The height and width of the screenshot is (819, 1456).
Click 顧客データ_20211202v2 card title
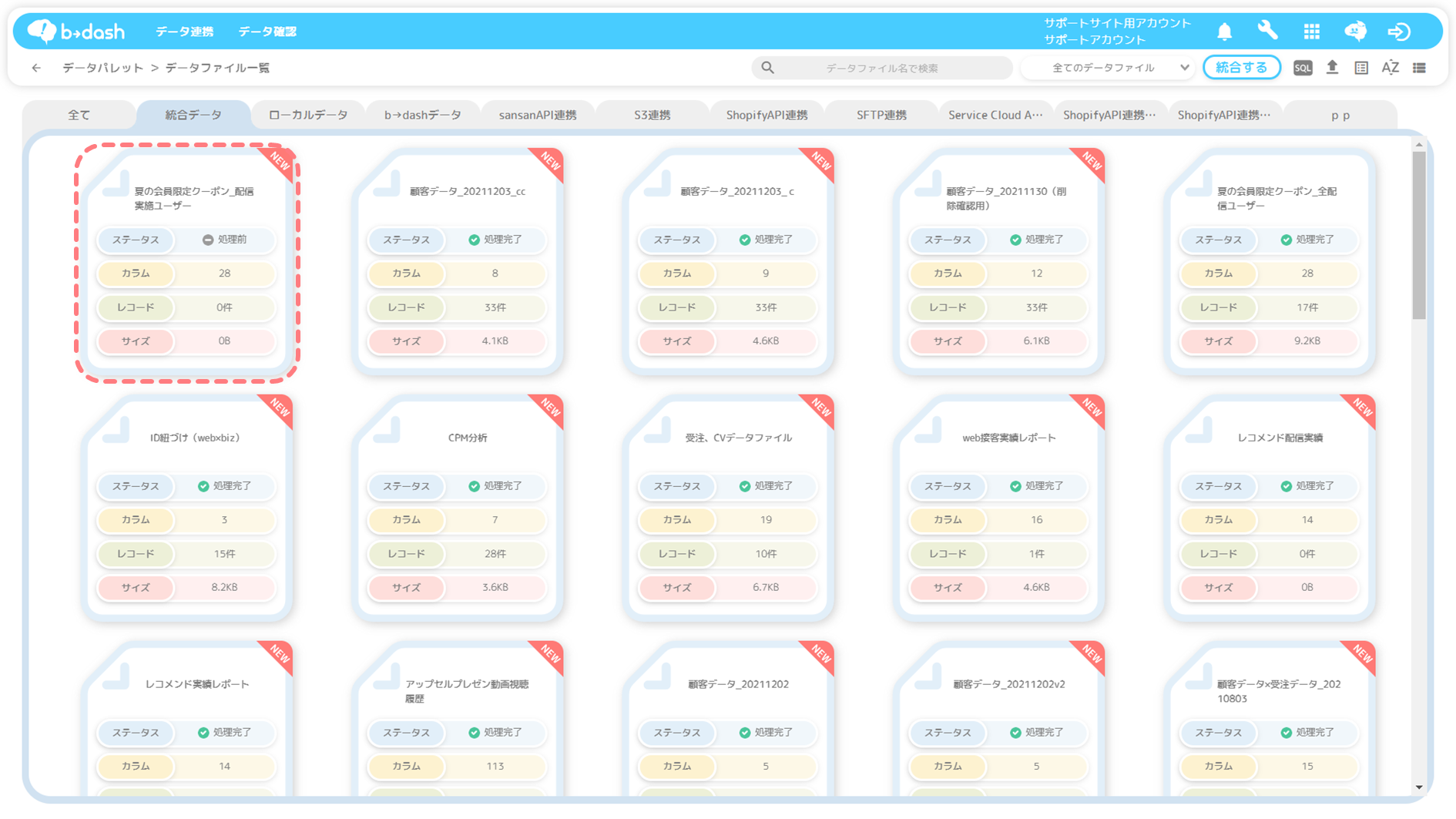click(x=1008, y=684)
